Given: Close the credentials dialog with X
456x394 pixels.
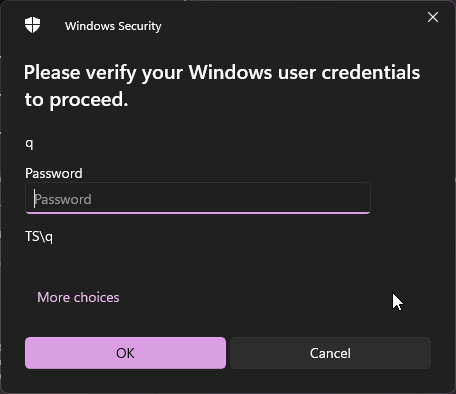Looking at the screenshot, I should point(433,17).
